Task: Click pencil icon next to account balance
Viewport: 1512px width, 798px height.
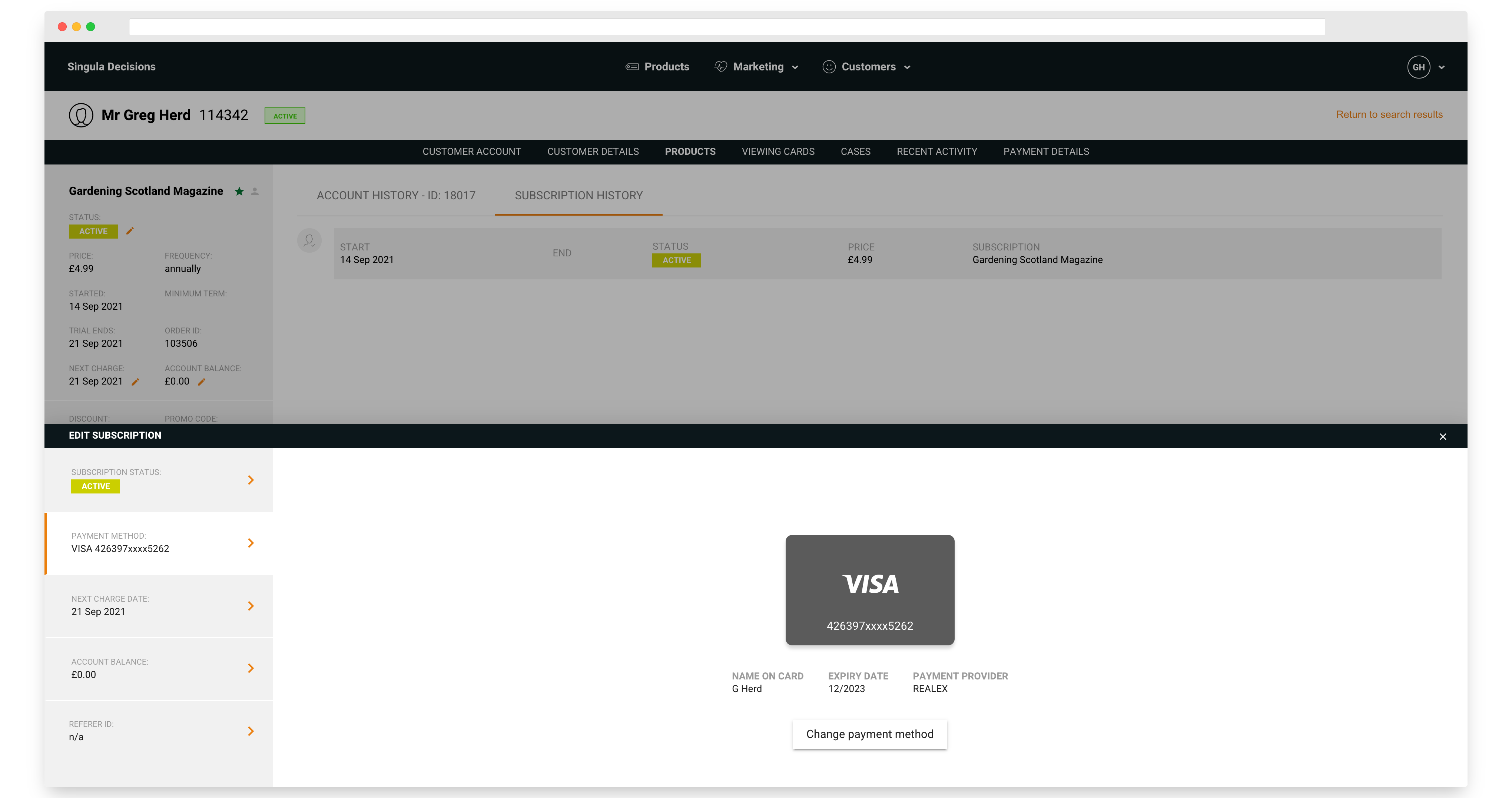Action: click(201, 382)
